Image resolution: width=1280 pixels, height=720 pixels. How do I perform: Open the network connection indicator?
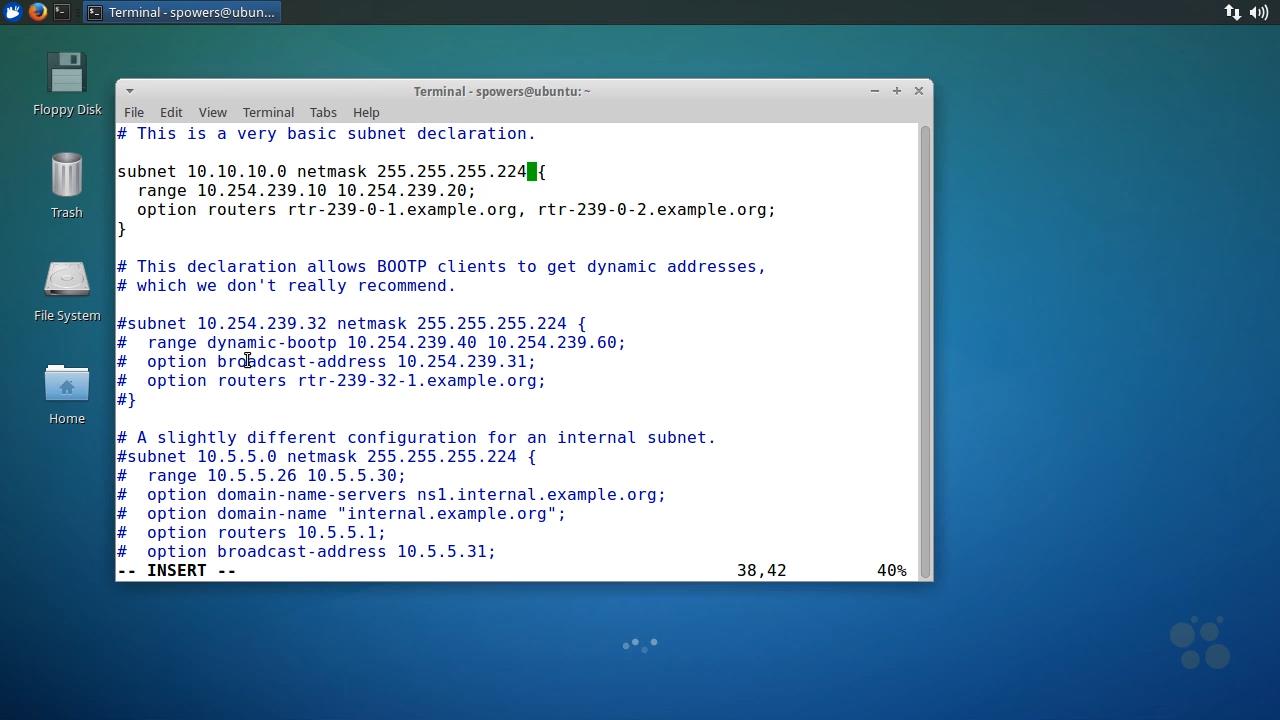1232,12
